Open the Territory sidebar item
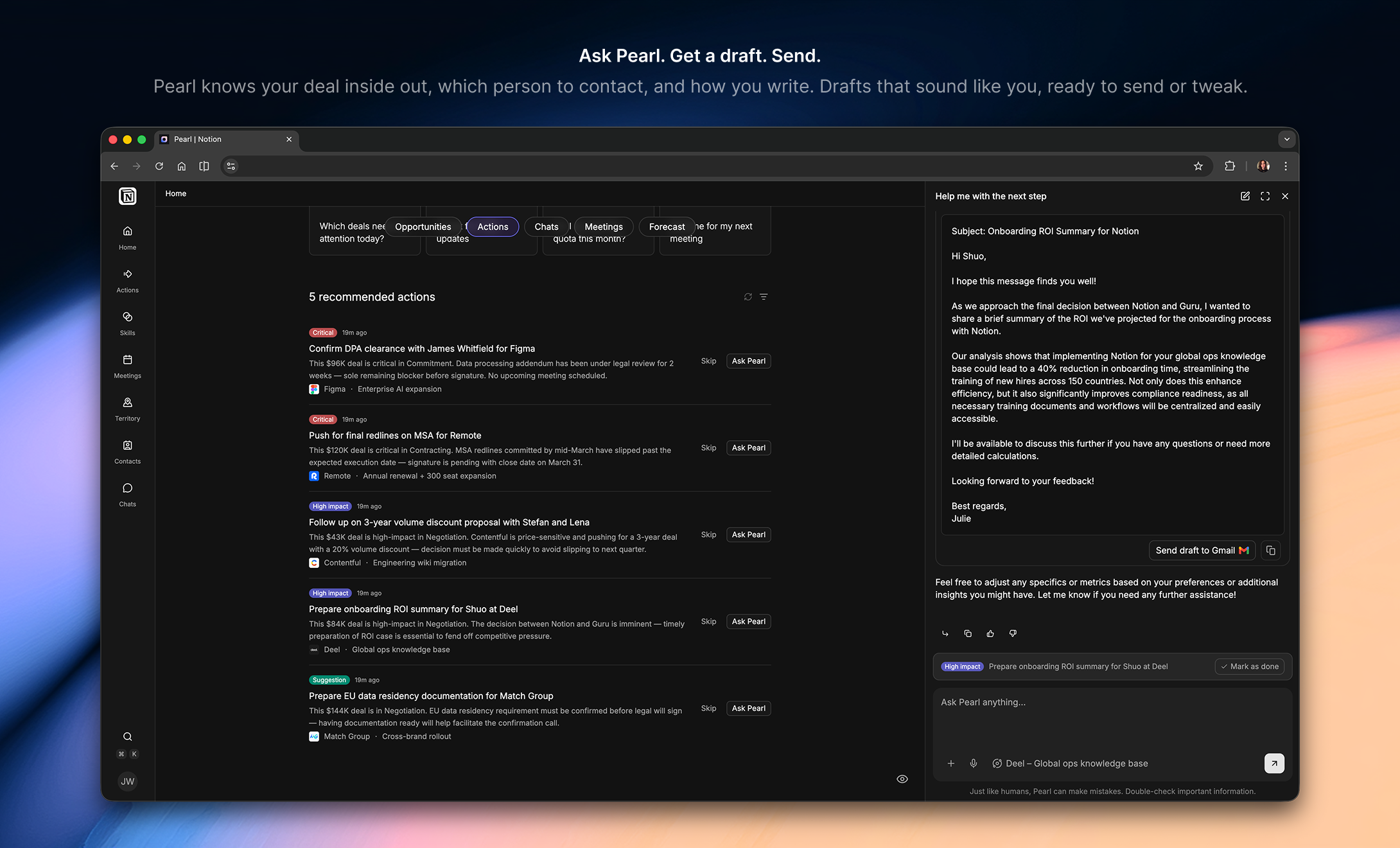 (128, 409)
